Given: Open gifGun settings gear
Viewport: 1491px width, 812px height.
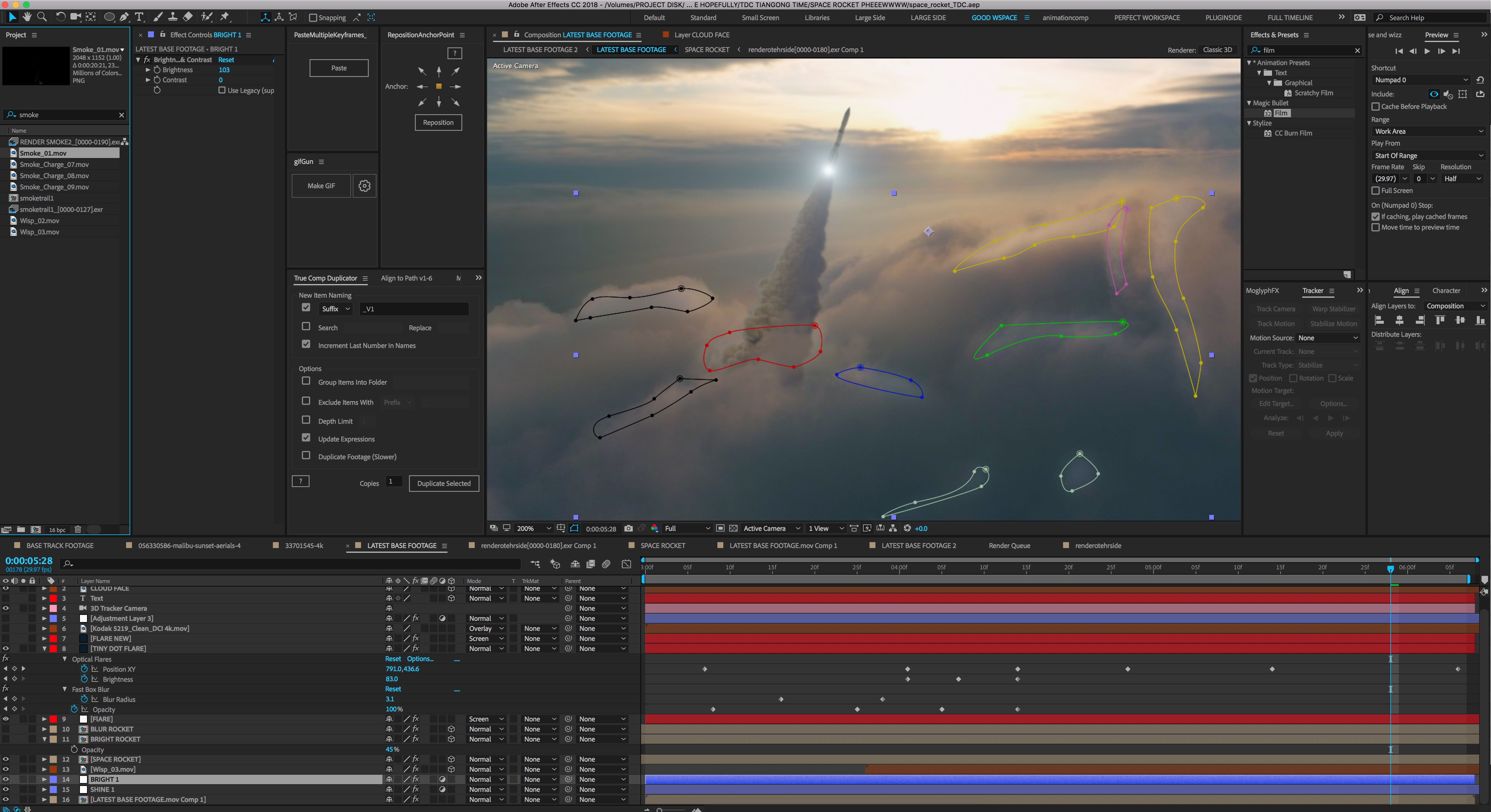Looking at the screenshot, I should point(364,186).
